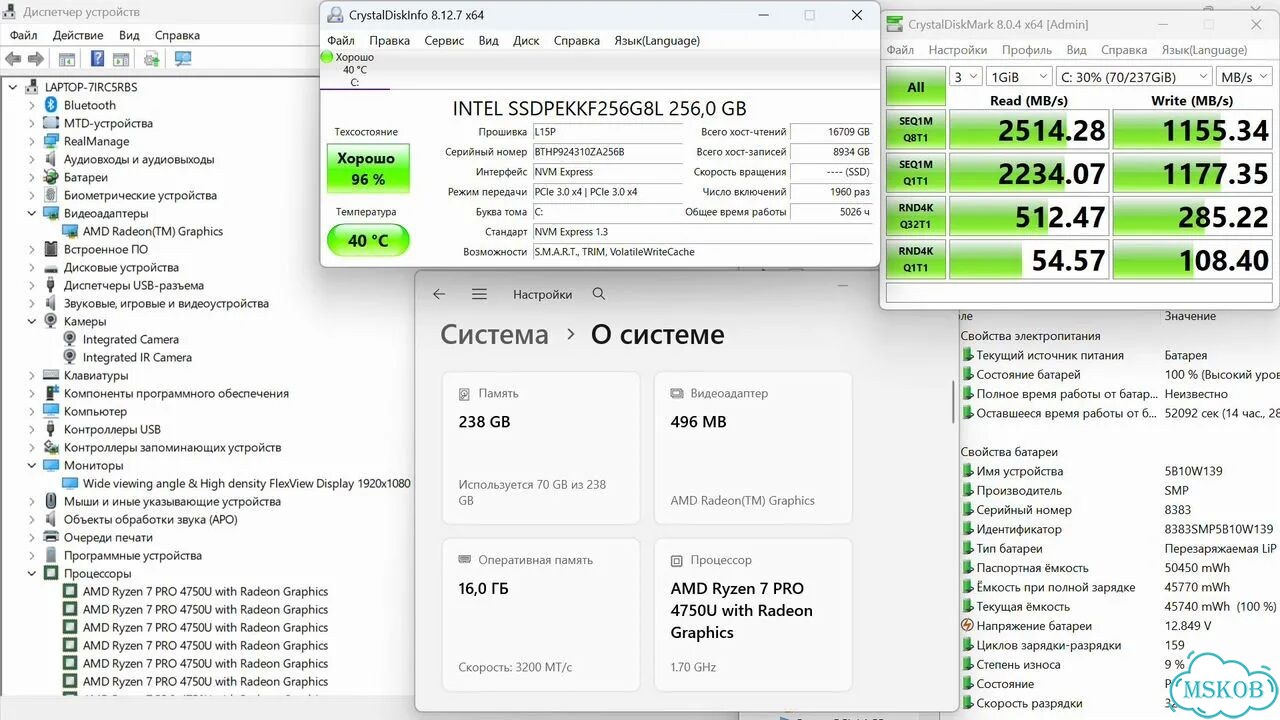Viewport: 1280px width, 720px height.
Task: Collapse the Мониторы category
Action: pyautogui.click(x=32, y=465)
